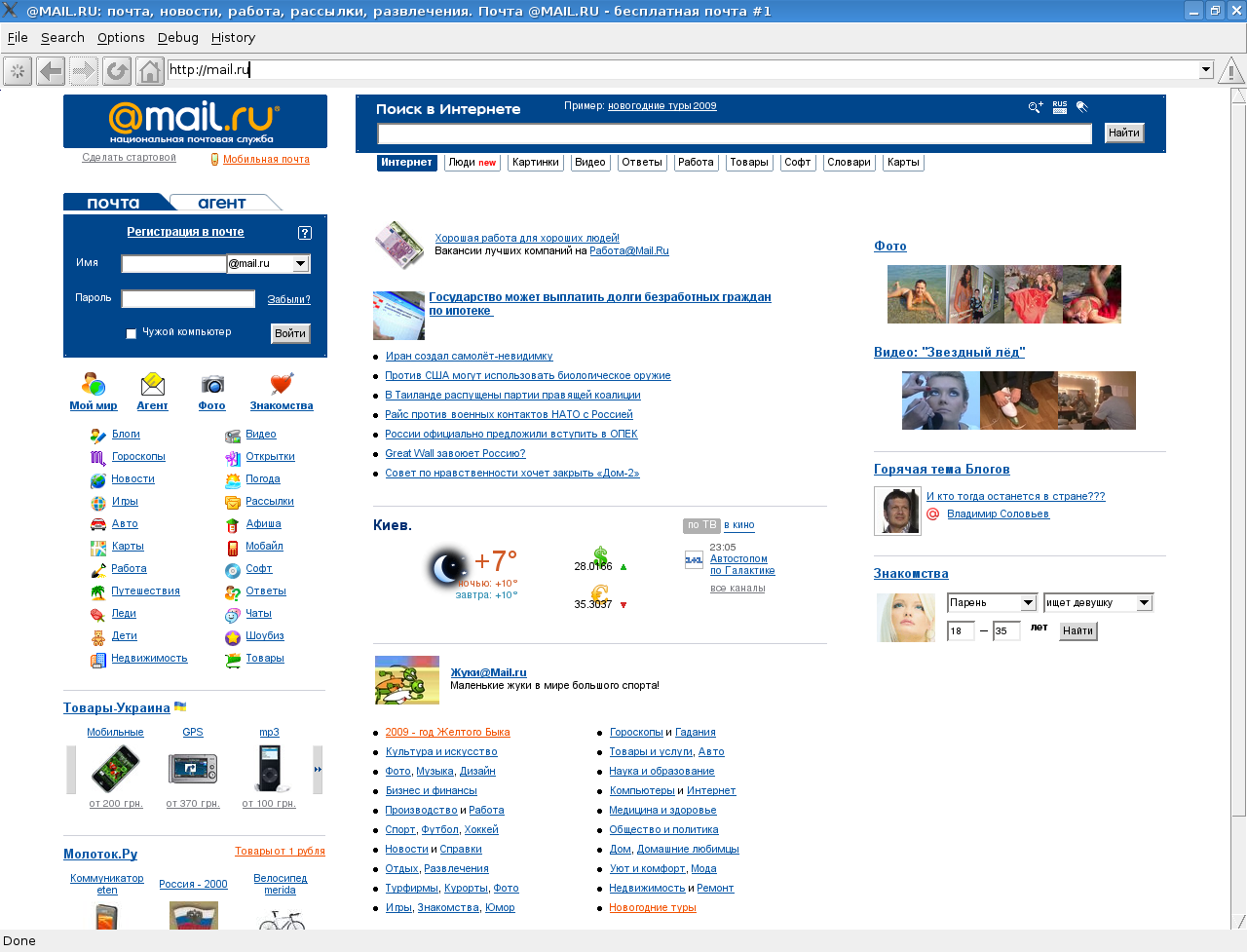Viewport: 1247px width, 952px height.
Task: Click the main search input field
Action: 735,133
